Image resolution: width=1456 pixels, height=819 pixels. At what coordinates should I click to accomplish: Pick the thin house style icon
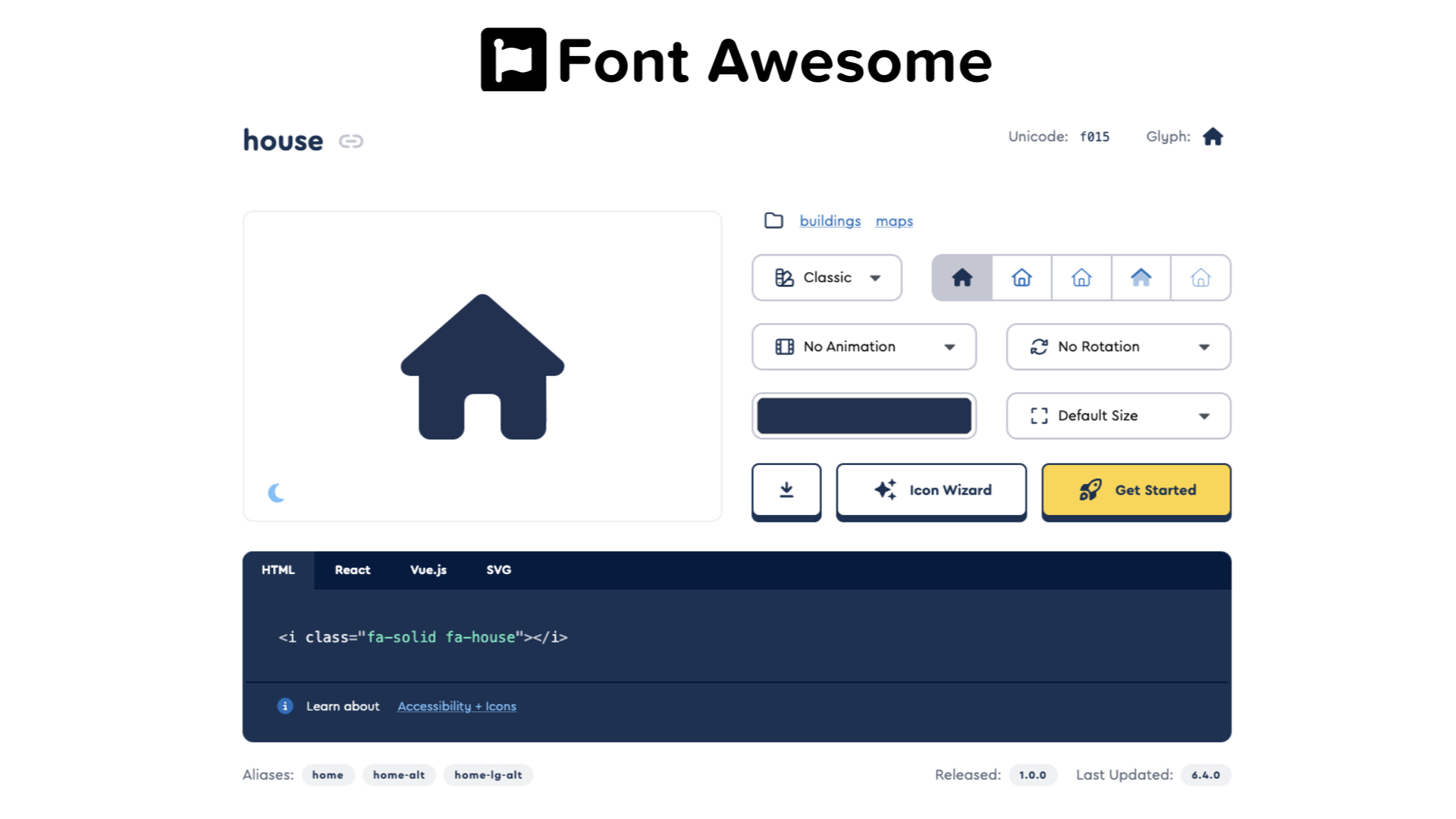click(x=1200, y=278)
